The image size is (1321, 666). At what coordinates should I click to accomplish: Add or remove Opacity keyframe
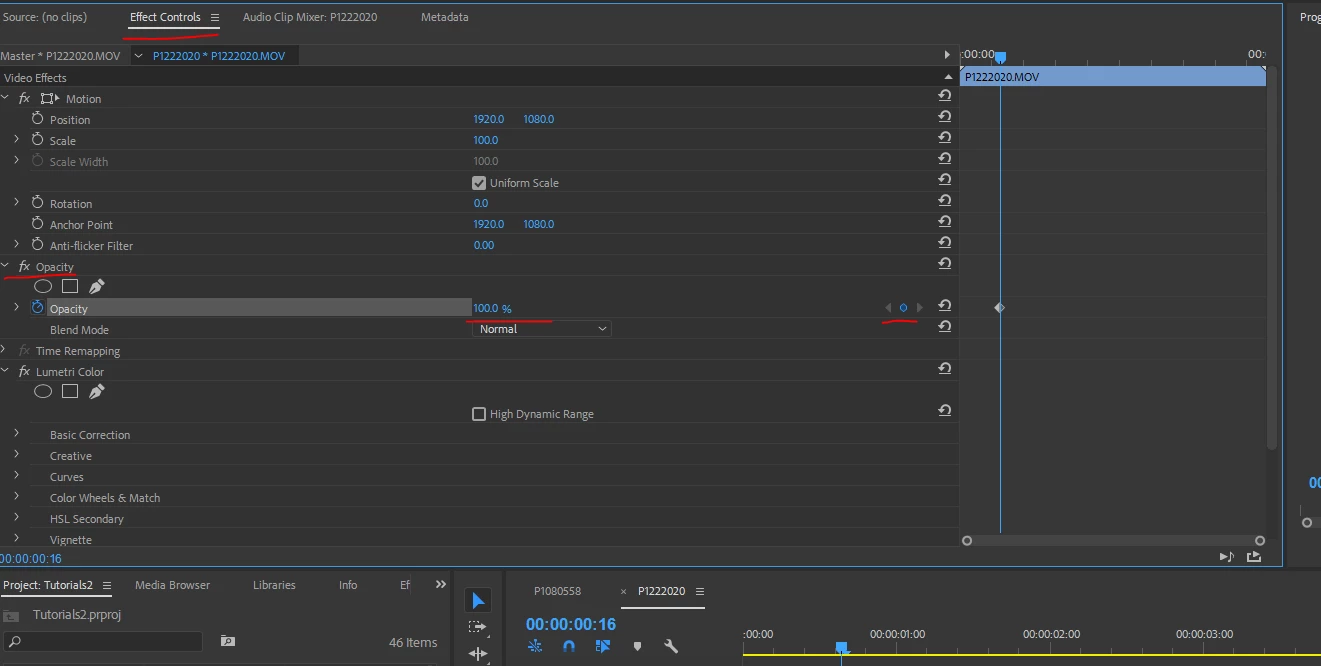click(x=903, y=308)
